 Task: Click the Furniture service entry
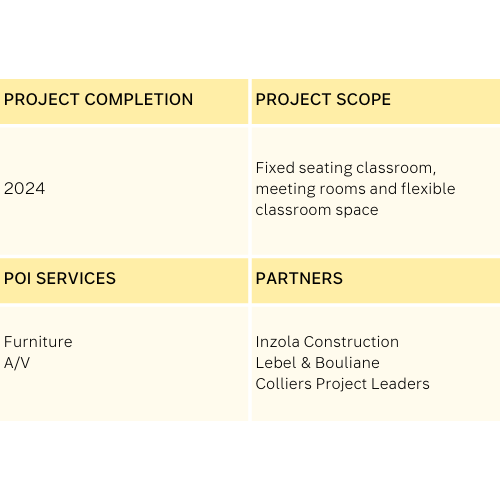38,342
